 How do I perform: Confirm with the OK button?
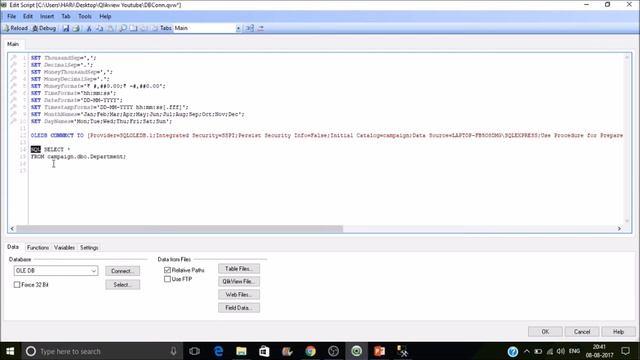(x=545, y=332)
